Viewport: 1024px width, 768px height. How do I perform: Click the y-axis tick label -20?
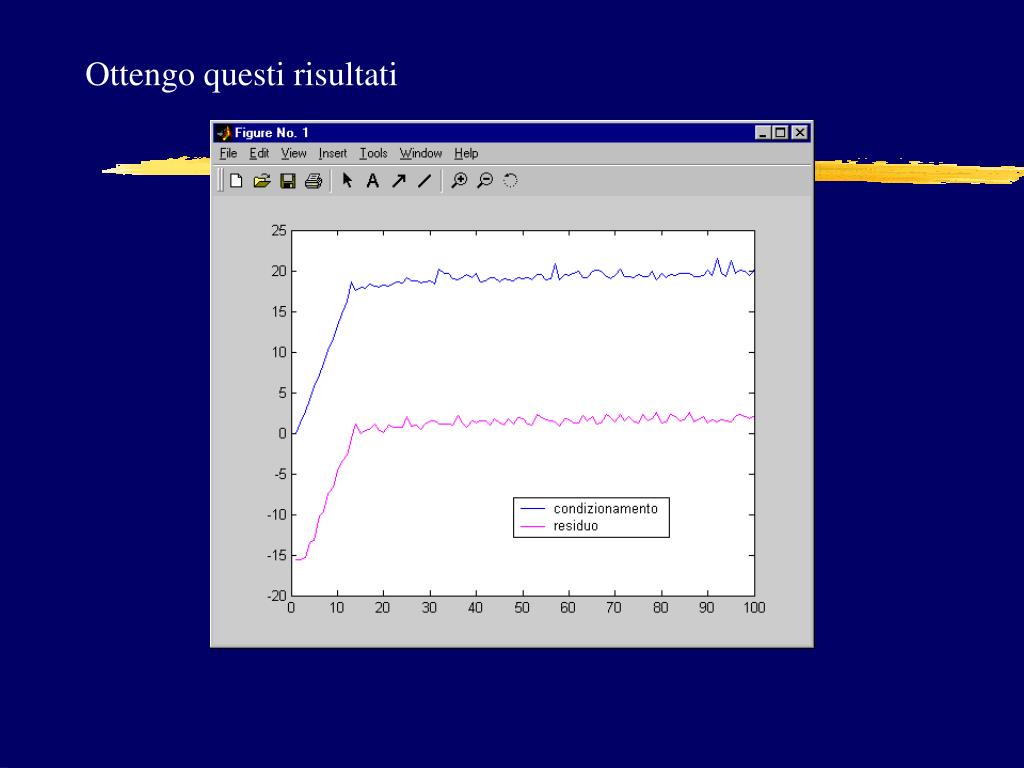pyautogui.click(x=276, y=596)
